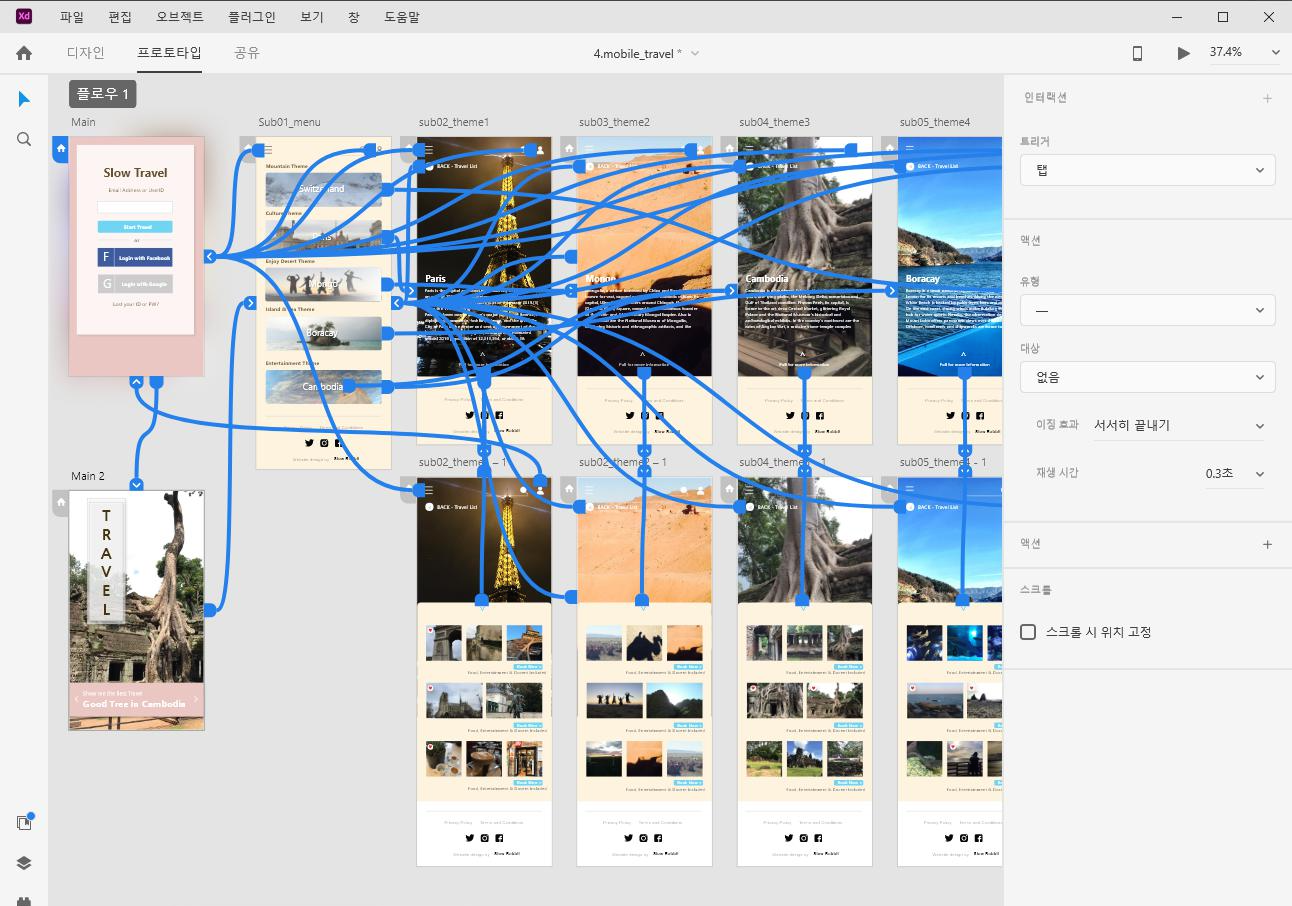Click the wire arrow above Main 2 artboard
The width and height of the screenshot is (1292, 906).
tap(137, 485)
